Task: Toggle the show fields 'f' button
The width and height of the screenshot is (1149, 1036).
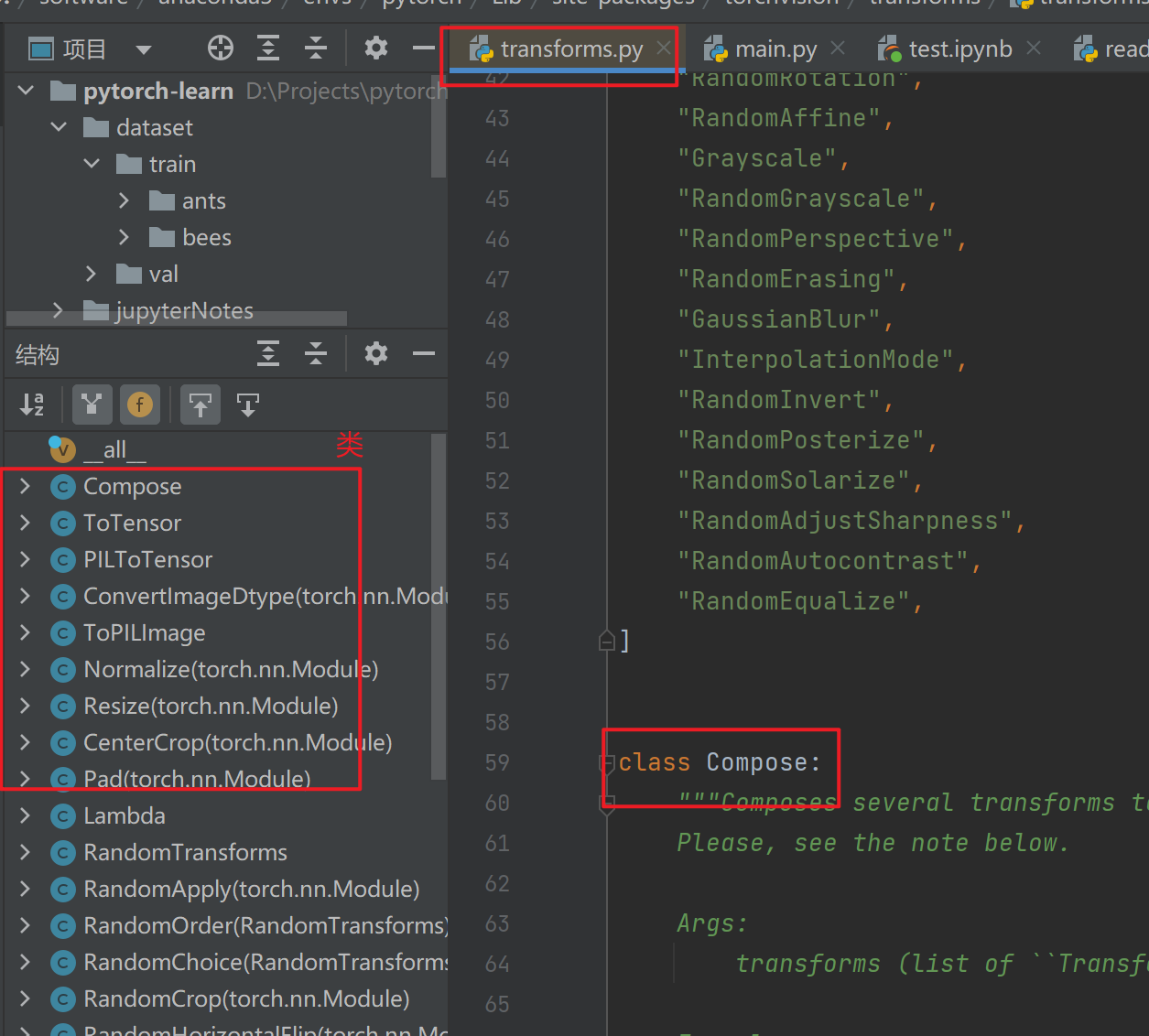Action: [140, 405]
